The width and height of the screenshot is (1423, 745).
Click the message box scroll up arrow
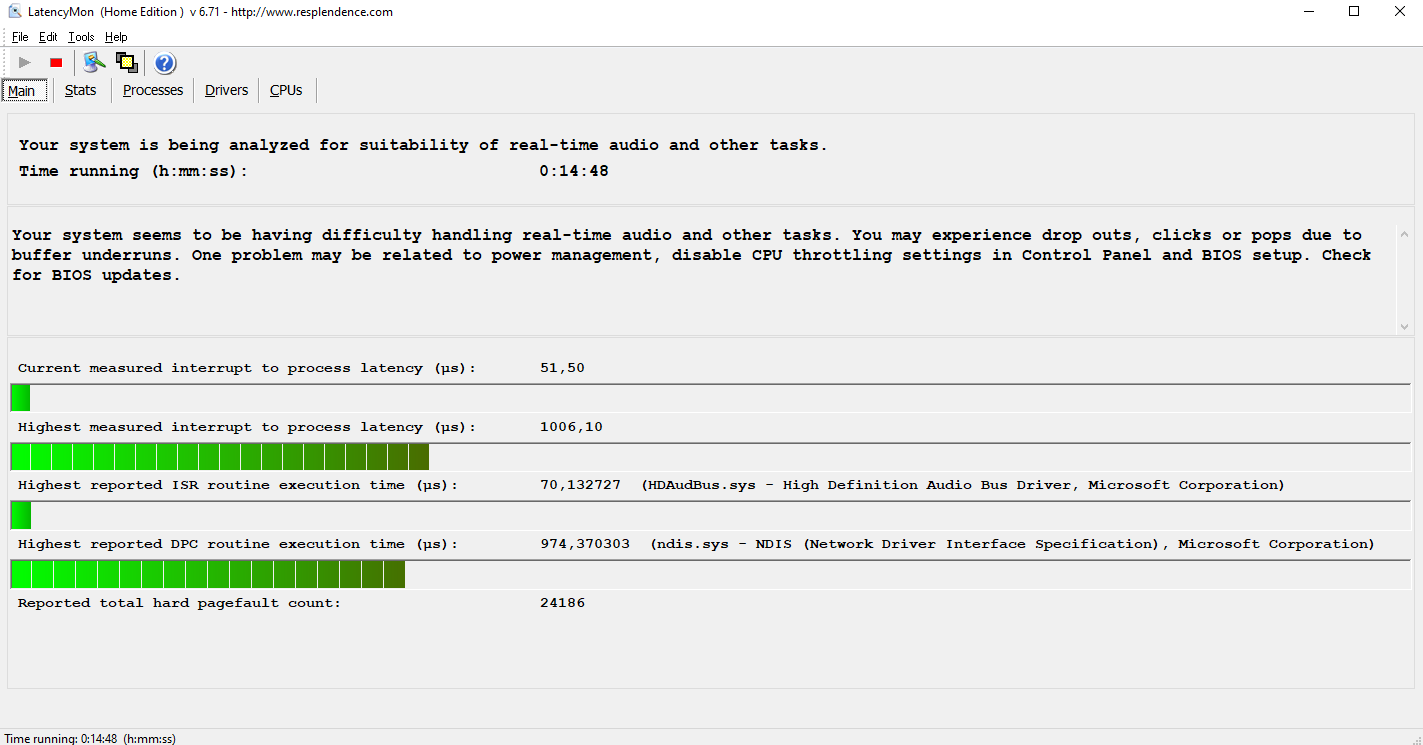click(x=1404, y=234)
